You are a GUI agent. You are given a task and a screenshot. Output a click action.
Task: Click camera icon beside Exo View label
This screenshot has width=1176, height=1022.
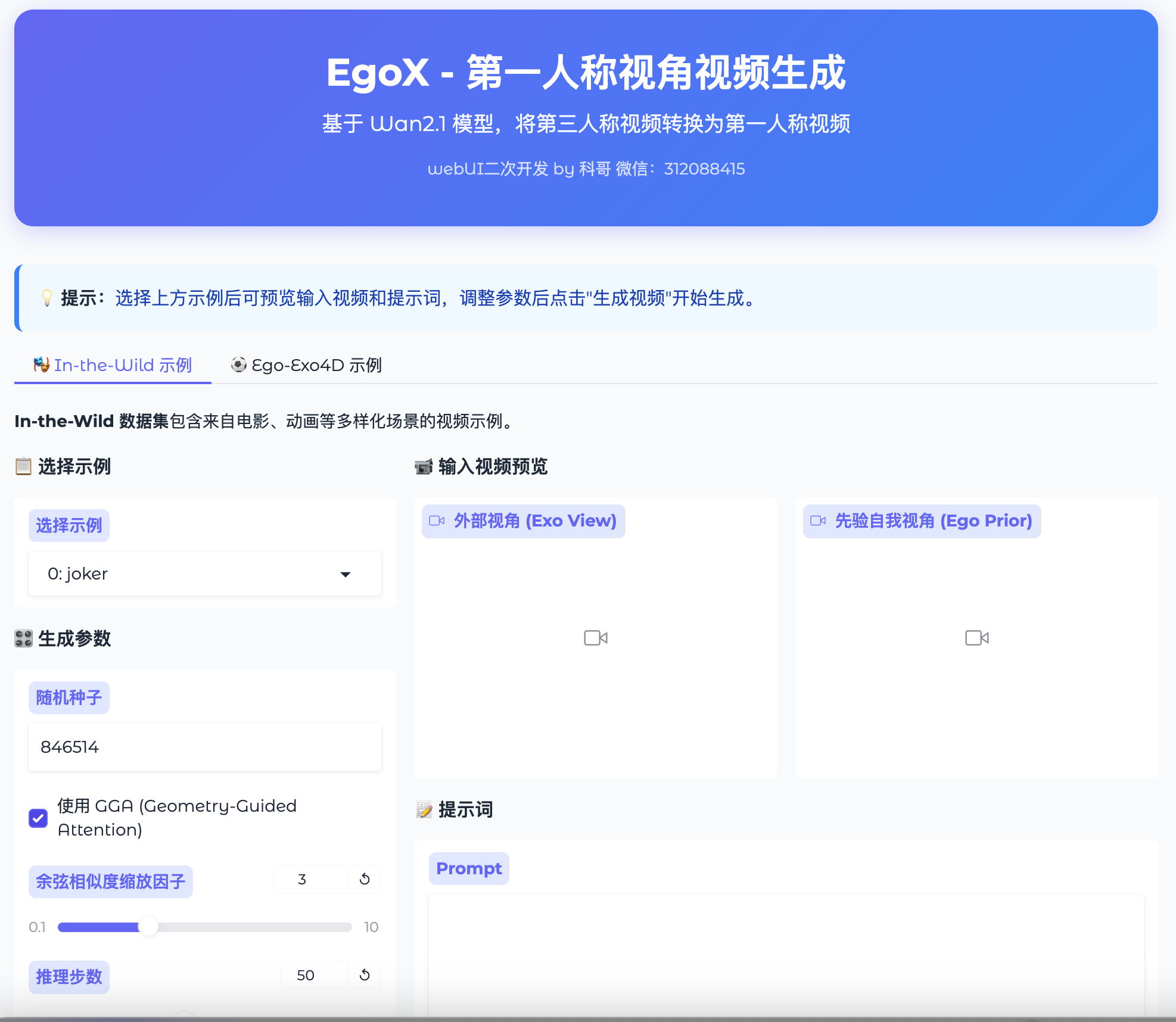[x=437, y=521]
